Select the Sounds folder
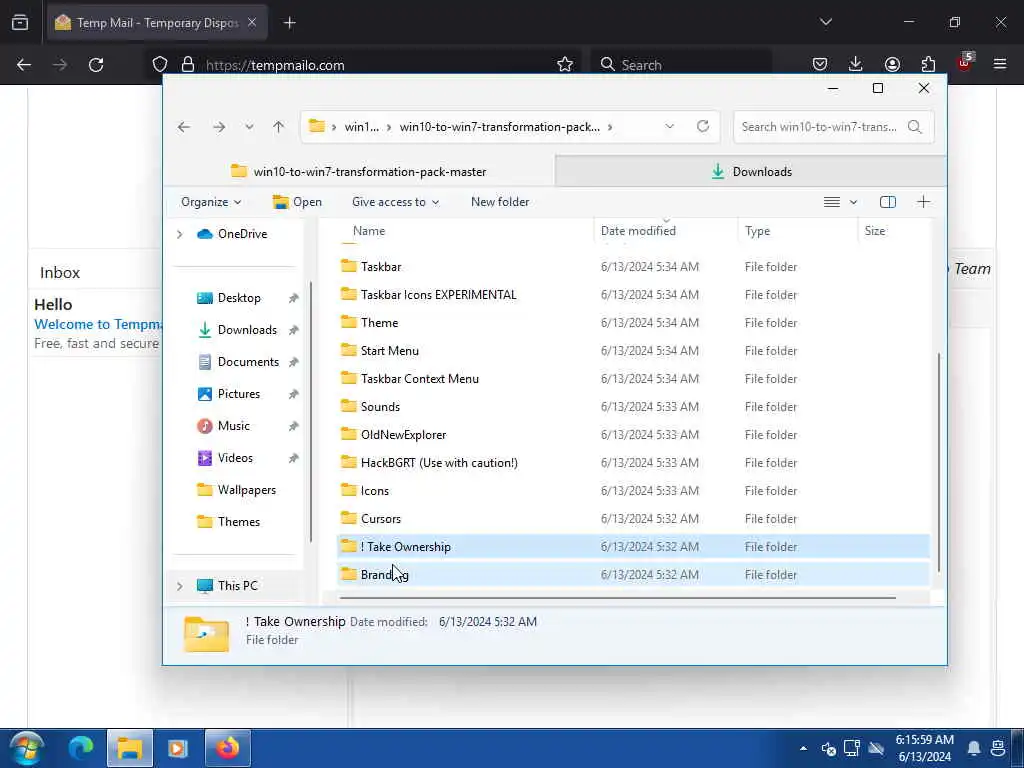The width and height of the screenshot is (1024, 768). click(x=633, y=407)
